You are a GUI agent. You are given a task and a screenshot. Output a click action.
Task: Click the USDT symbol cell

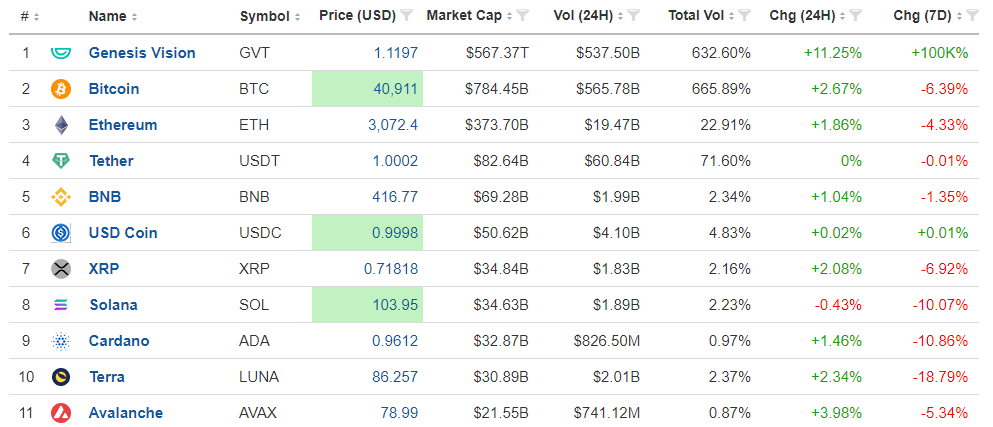pyautogui.click(x=259, y=161)
